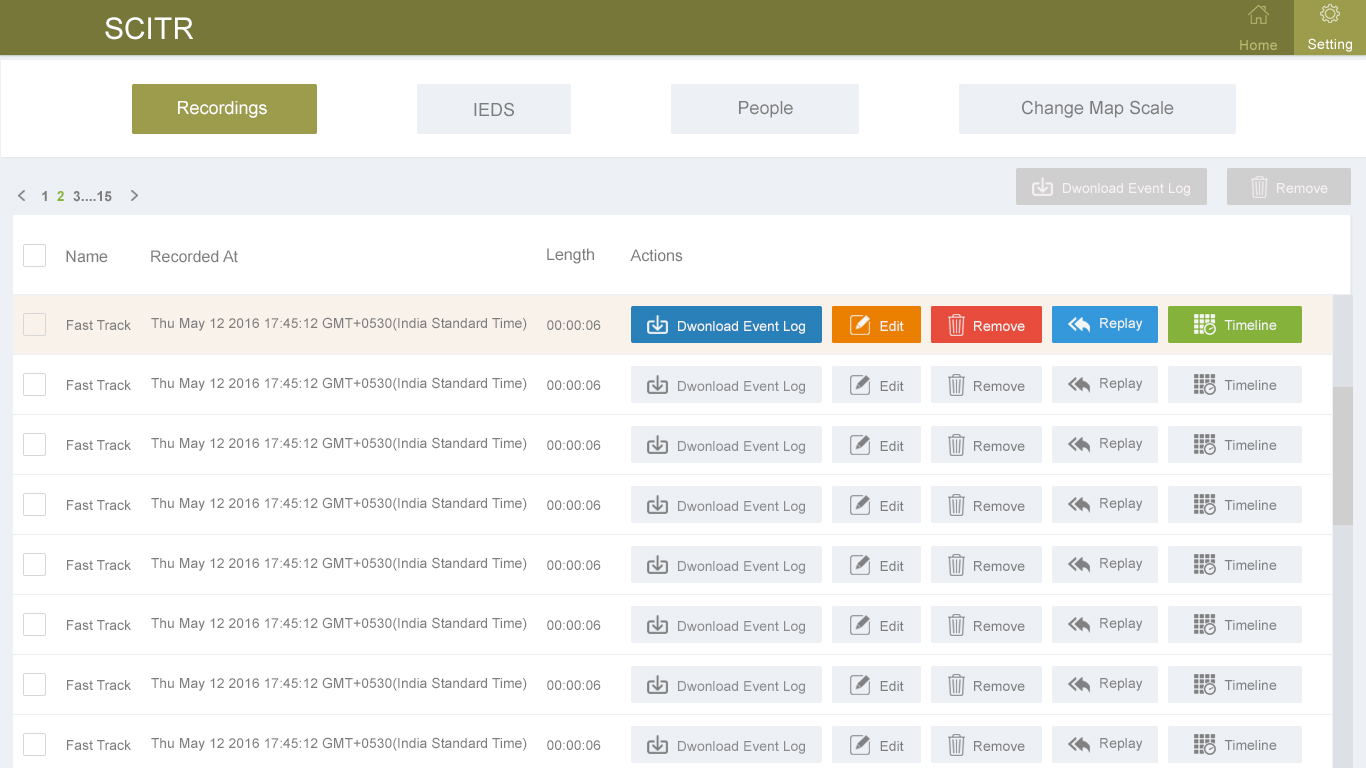Viewport: 1366px width, 768px height.
Task: Check the second row's Fast Track checkbox
Action: point(35,384)
